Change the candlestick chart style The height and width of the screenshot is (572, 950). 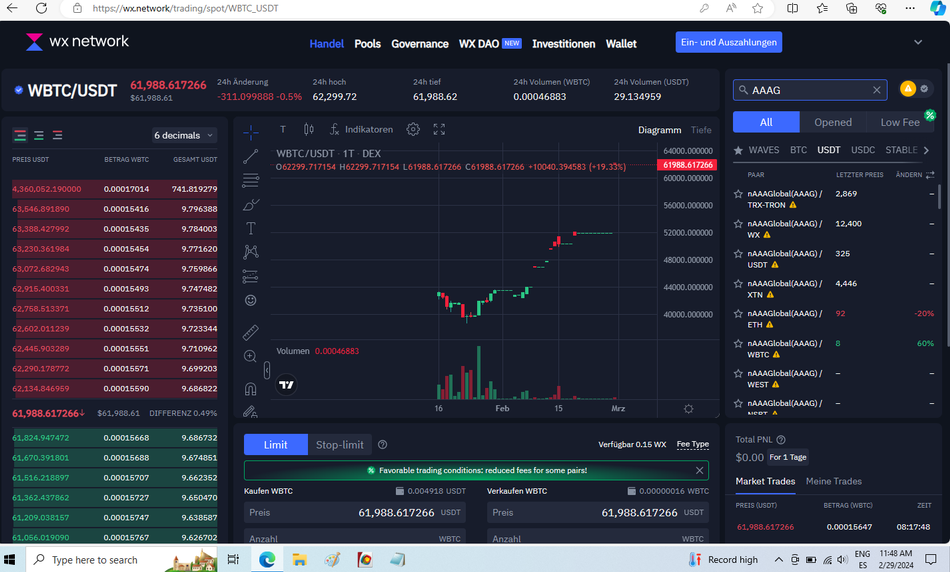[x=309, y=129]
